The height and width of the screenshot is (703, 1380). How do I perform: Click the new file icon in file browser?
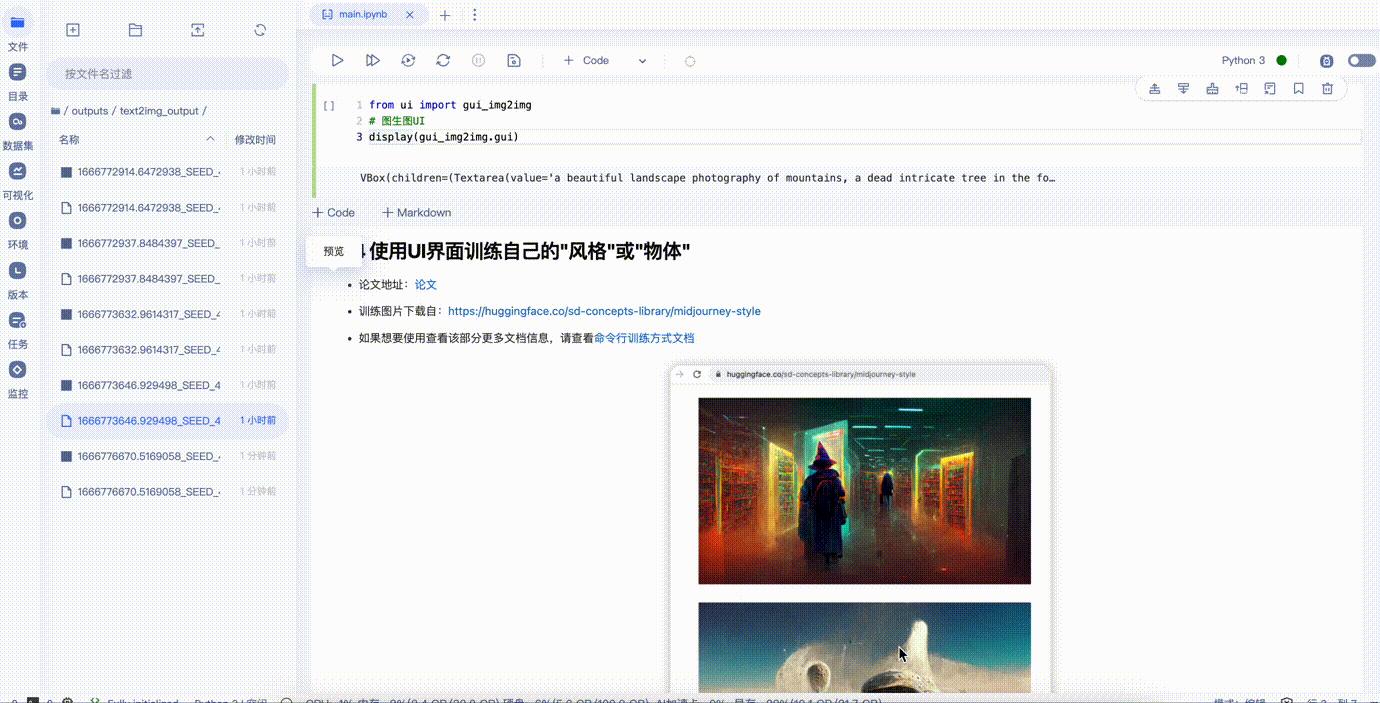click(73, 30)
